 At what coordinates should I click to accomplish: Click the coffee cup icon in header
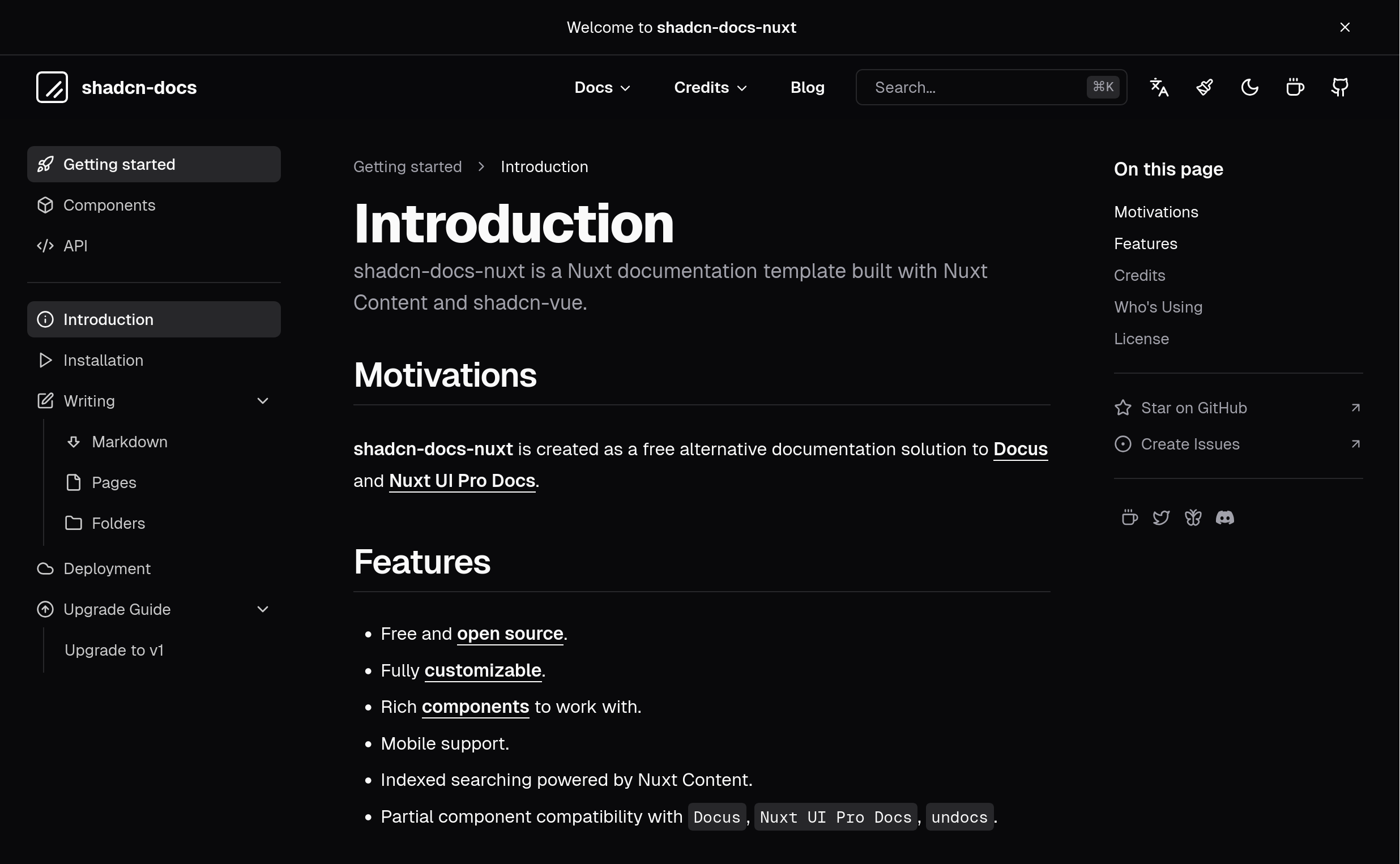[1294, 87]
